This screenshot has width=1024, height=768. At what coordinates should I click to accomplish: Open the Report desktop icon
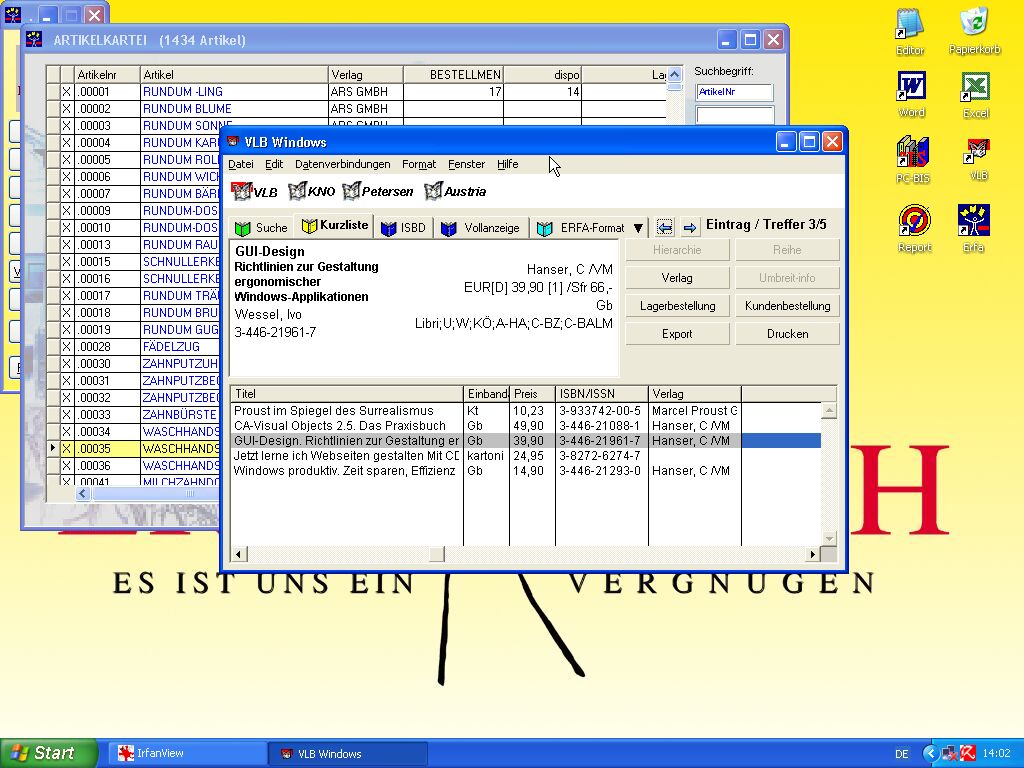point(914,228)
